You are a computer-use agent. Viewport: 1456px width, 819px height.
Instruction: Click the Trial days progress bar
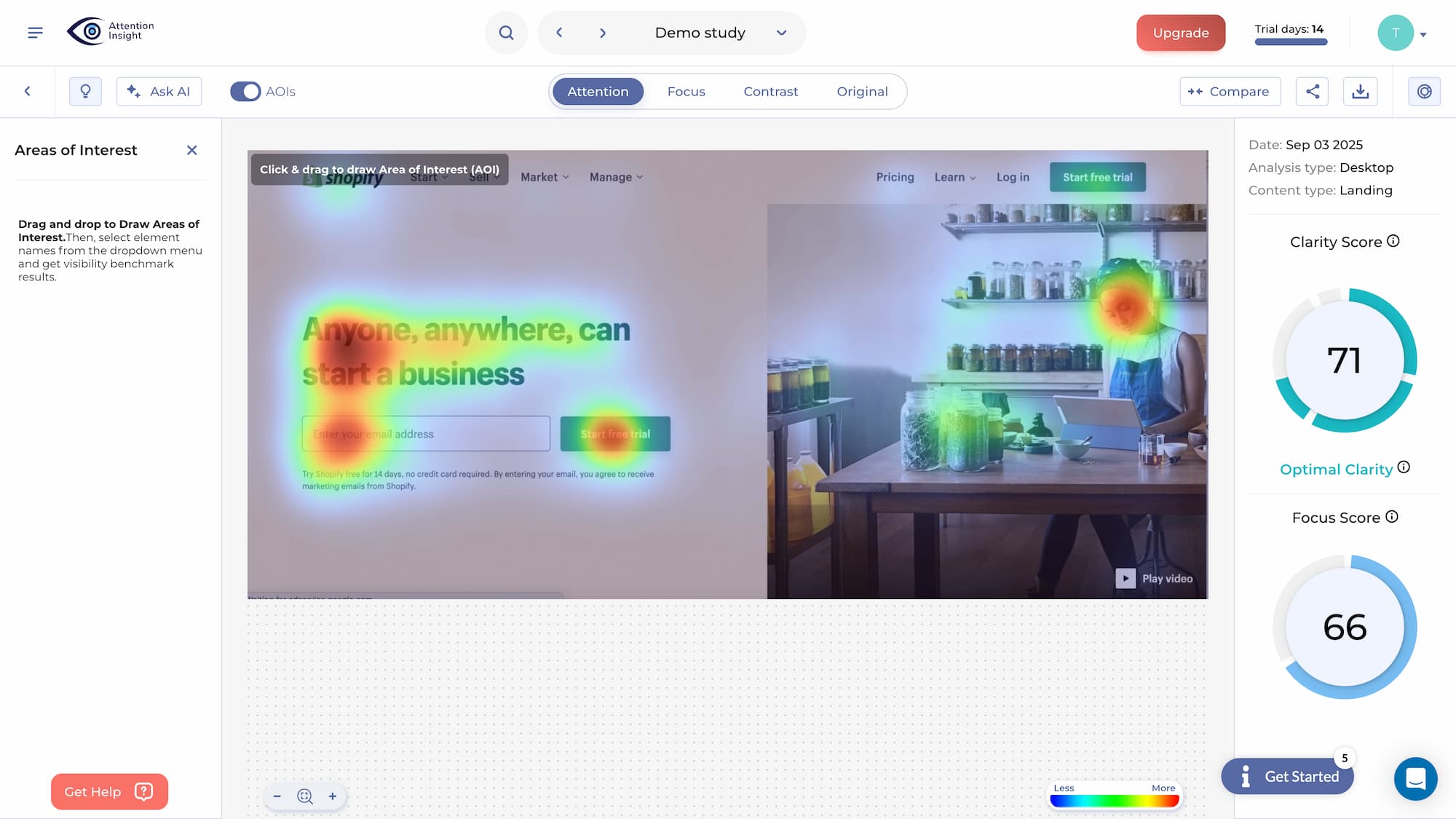coord(1291,42)
